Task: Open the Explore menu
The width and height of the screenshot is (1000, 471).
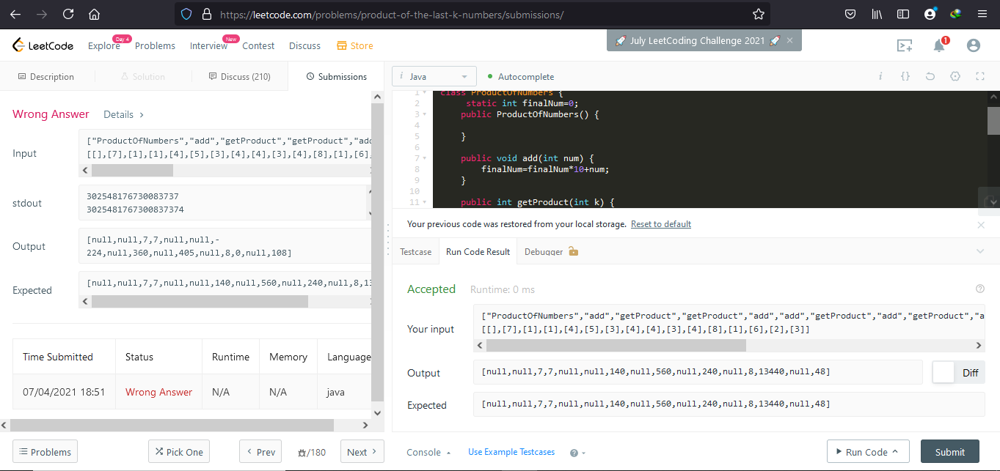Action: pyautogui.click(x=104, y=45)
